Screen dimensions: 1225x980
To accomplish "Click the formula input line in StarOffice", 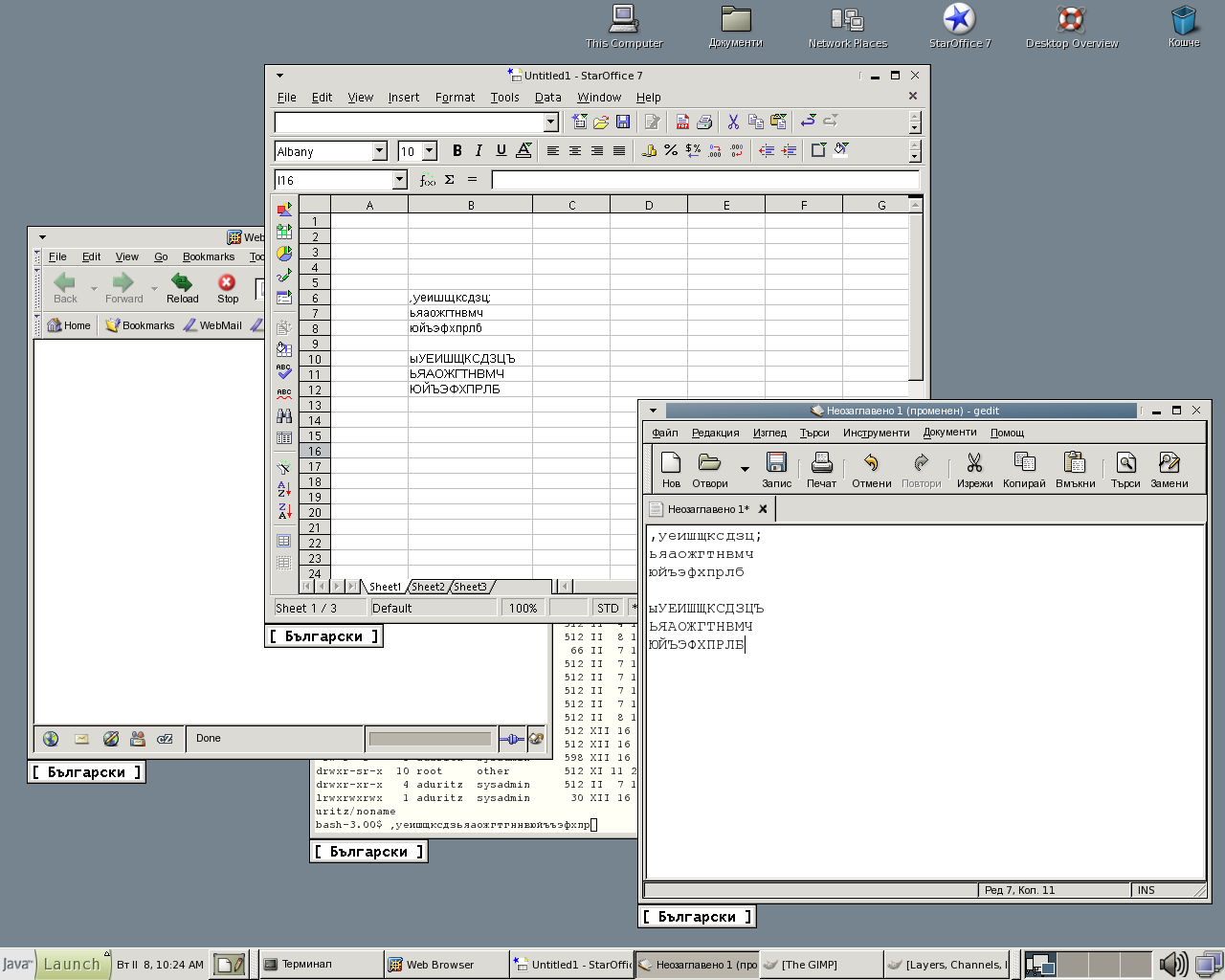I will (x=704, y=180).
